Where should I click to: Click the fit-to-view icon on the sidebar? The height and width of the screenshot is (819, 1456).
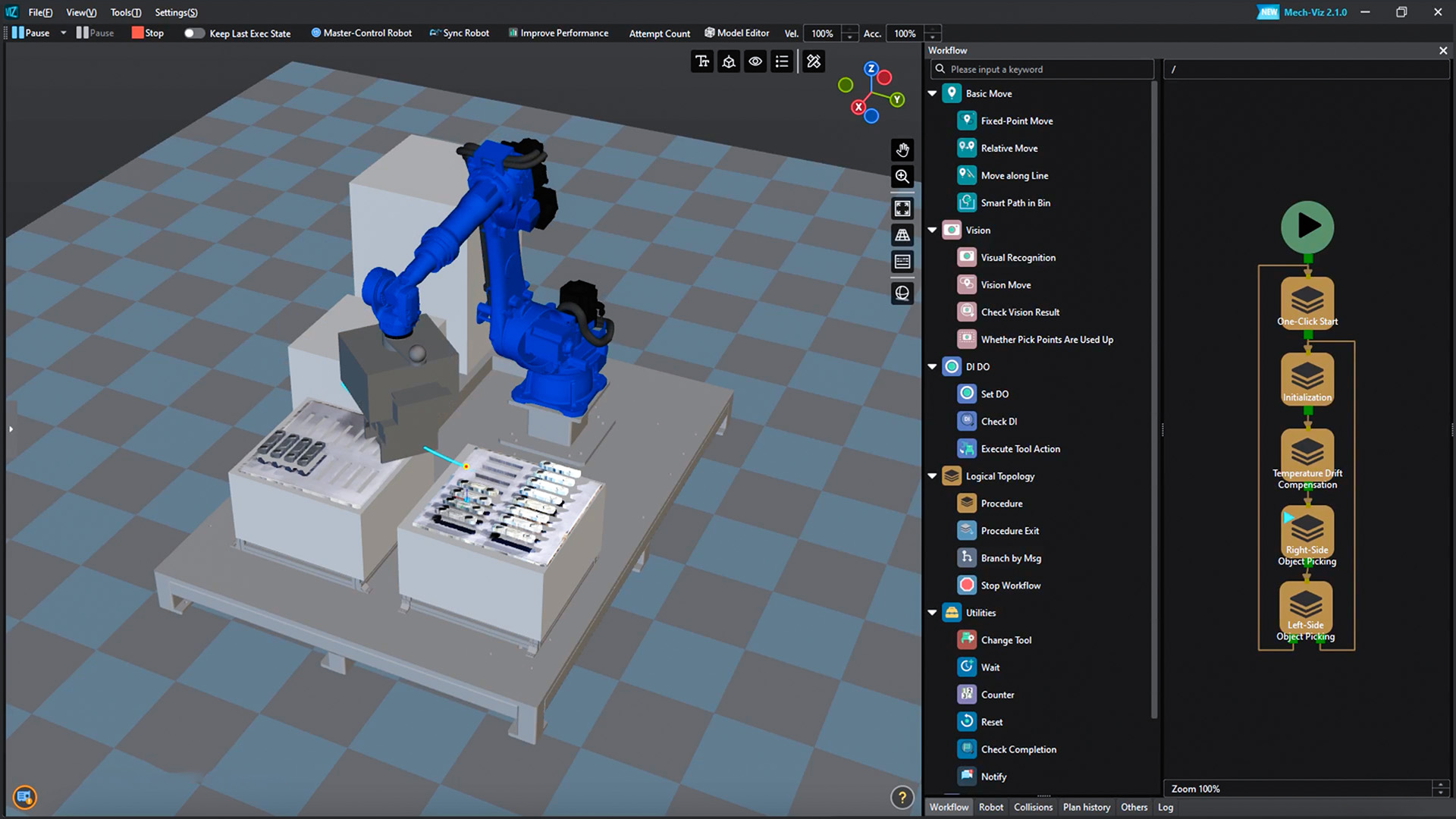pos(902,209)
